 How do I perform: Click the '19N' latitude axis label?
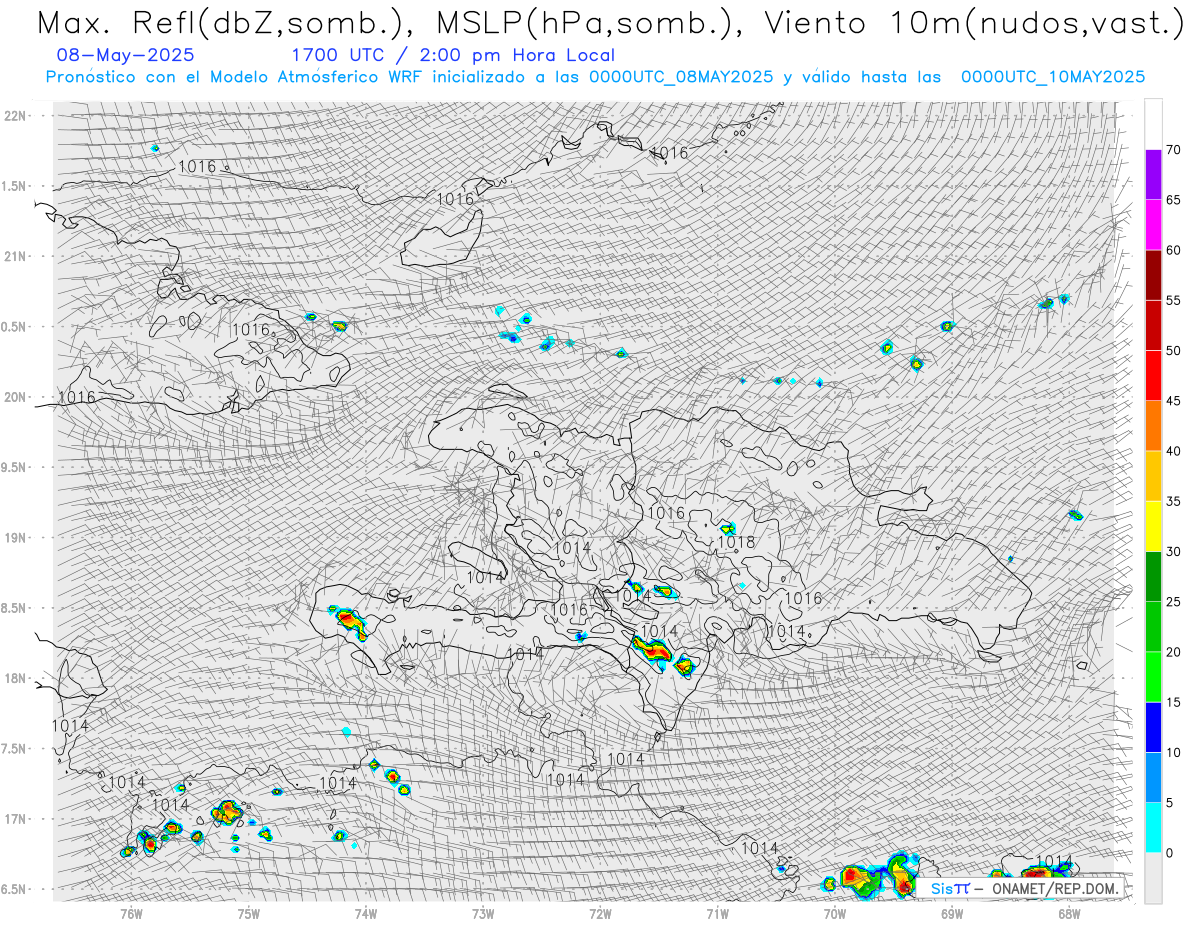pos(15,537)
